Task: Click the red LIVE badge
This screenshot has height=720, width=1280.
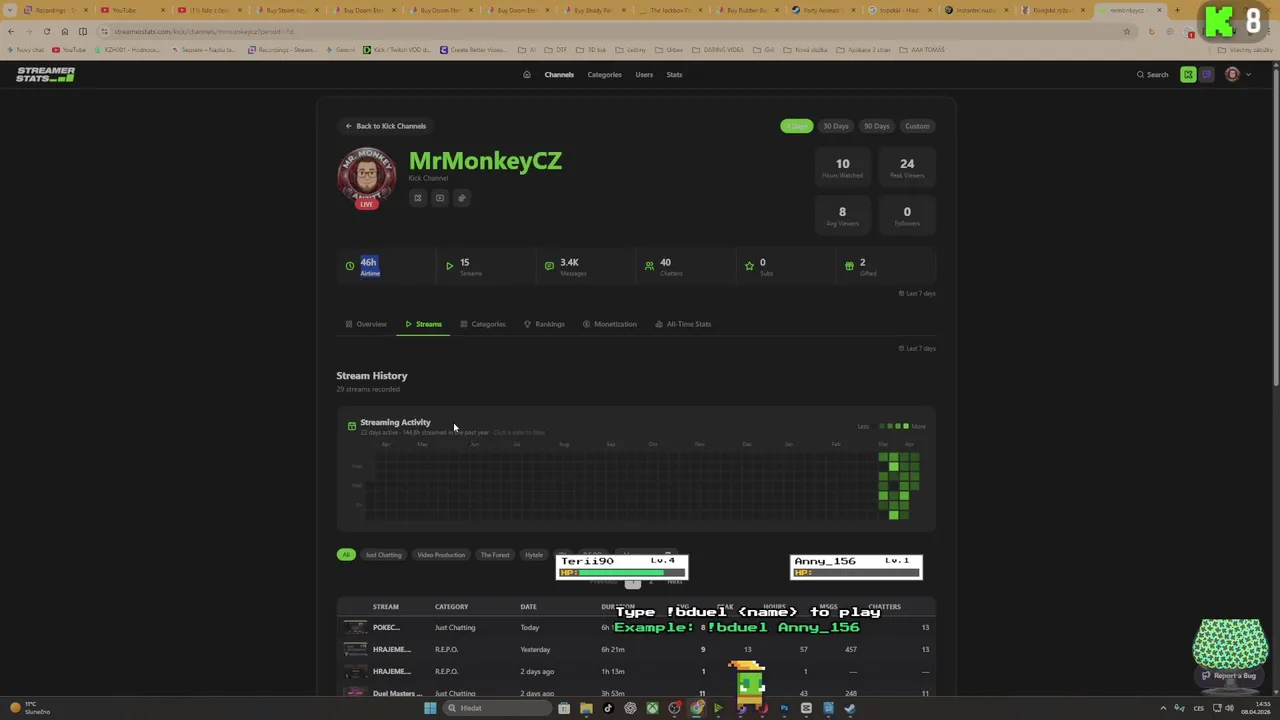Action: click(x=367, y=203)
